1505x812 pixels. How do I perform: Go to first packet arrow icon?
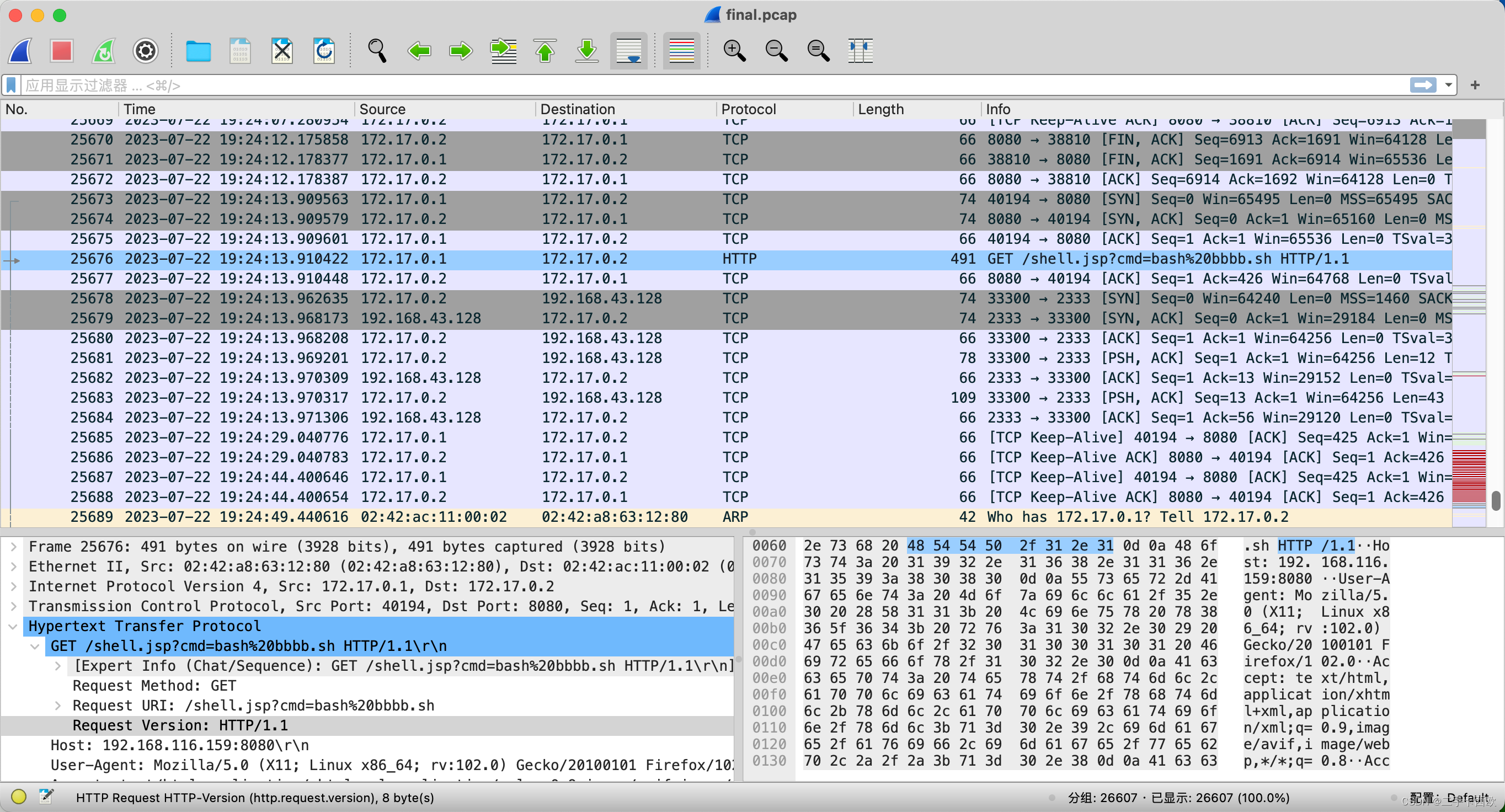tap(545, 51)
